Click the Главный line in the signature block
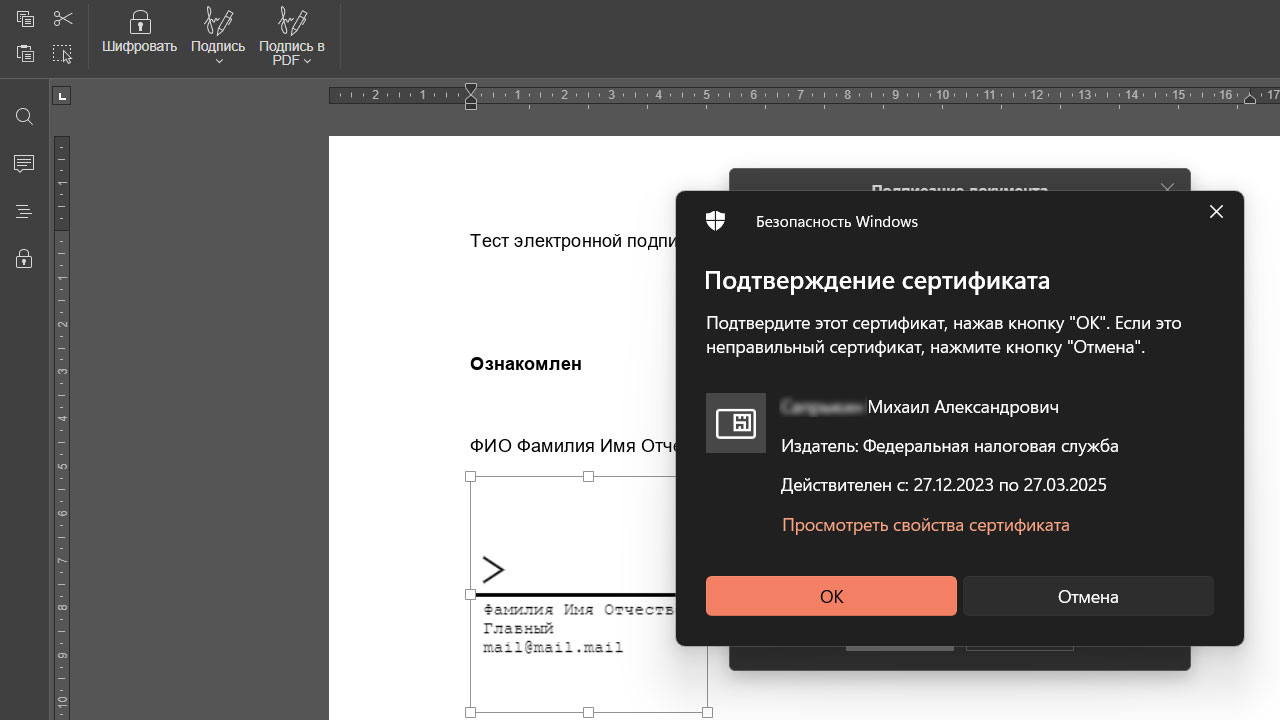 (518, 629)
